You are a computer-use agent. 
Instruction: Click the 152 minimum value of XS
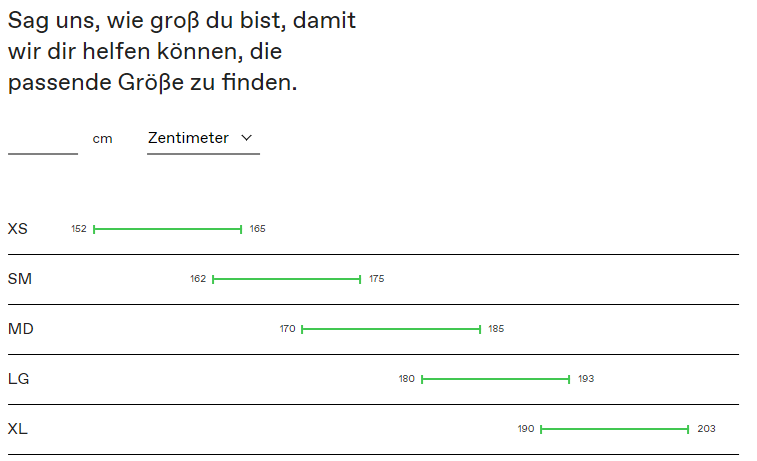click(x=79, y=229)
